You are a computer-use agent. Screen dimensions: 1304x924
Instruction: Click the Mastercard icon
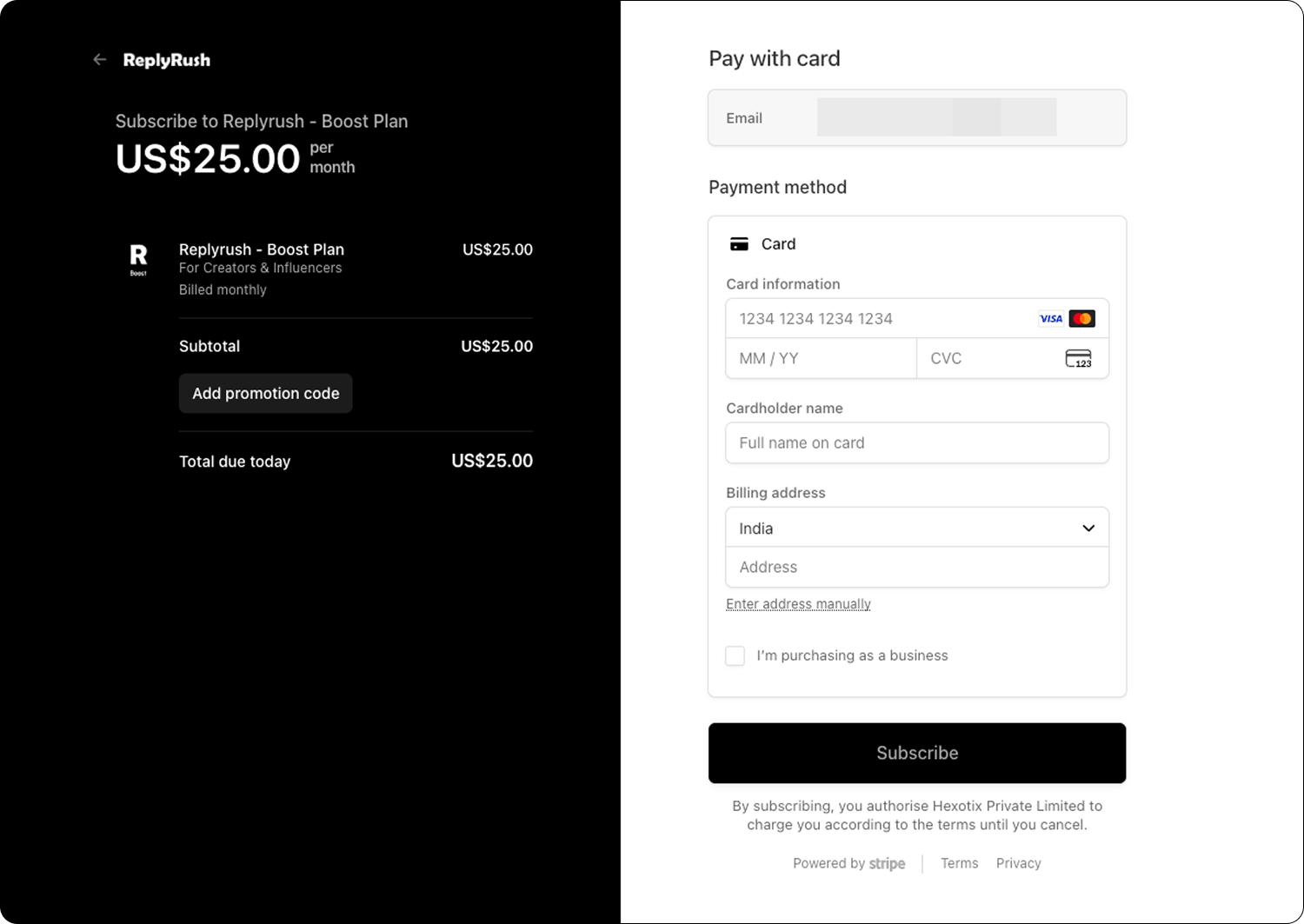[x=1082, y=319]
